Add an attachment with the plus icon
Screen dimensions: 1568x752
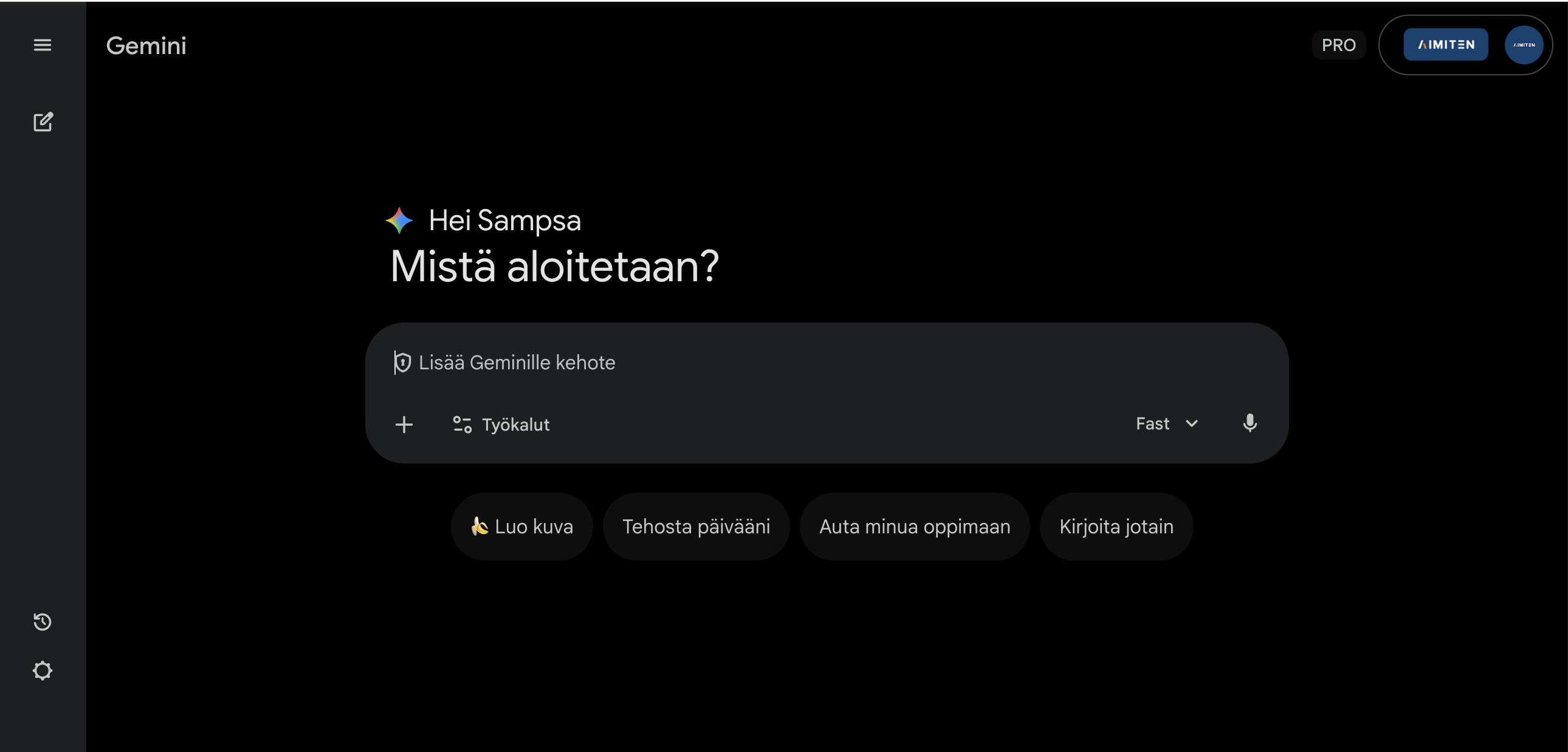[405, 425]
